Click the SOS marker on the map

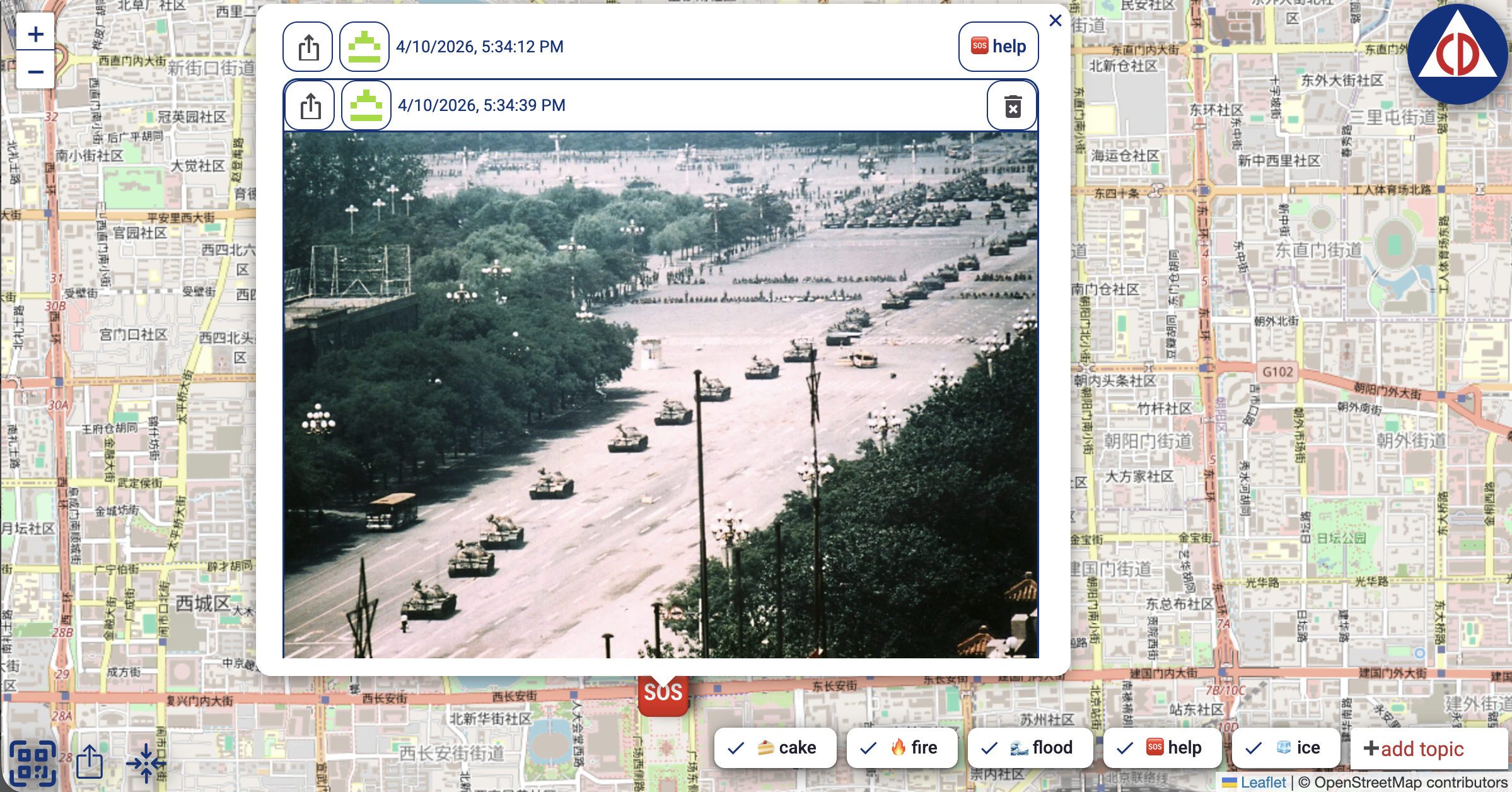[x=663, y=694]
